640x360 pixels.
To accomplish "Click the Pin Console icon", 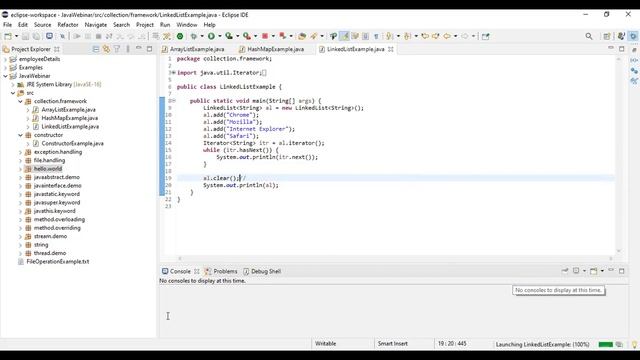I will coord(565,271).
